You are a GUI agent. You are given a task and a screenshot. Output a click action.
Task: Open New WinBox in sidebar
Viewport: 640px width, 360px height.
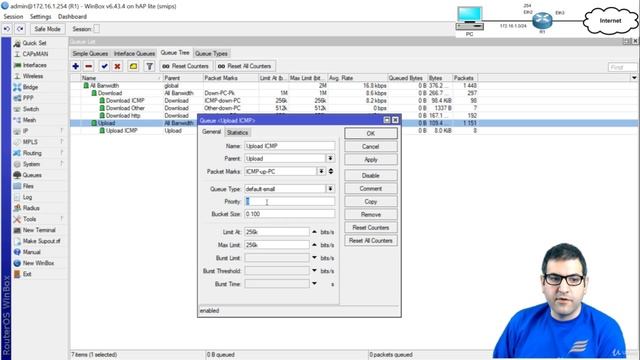click(x=38, y=263)
